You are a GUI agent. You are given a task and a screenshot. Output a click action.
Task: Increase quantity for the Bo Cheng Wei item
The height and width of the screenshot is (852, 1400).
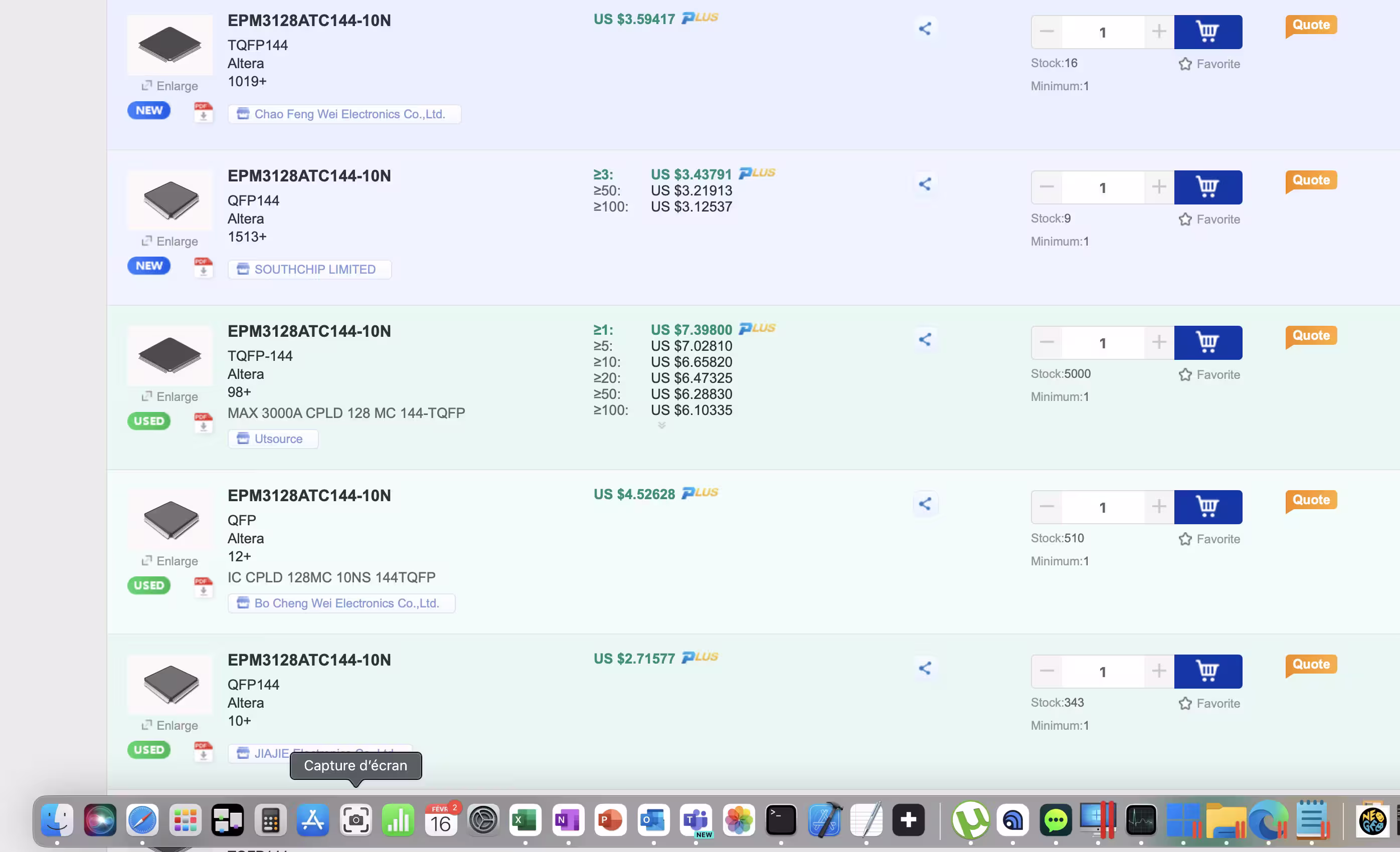[x=1159, y=507]
